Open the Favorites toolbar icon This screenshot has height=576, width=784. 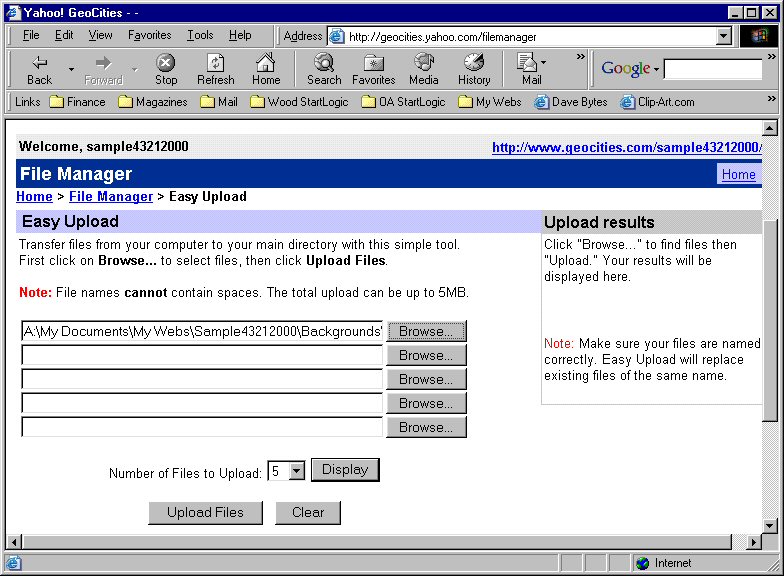[374, 70]
